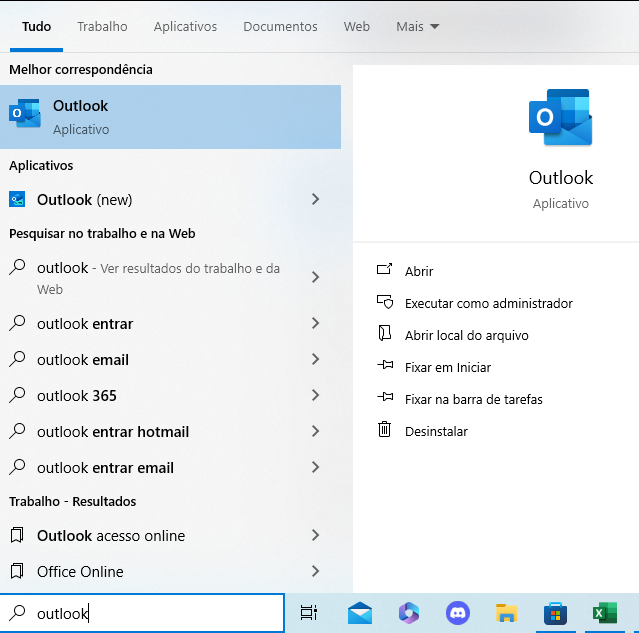This screenshot has width=639, height=633.
Task: Expand the 'outlook entrar hotmail' arrow
Action: click(x=315, y=431)
